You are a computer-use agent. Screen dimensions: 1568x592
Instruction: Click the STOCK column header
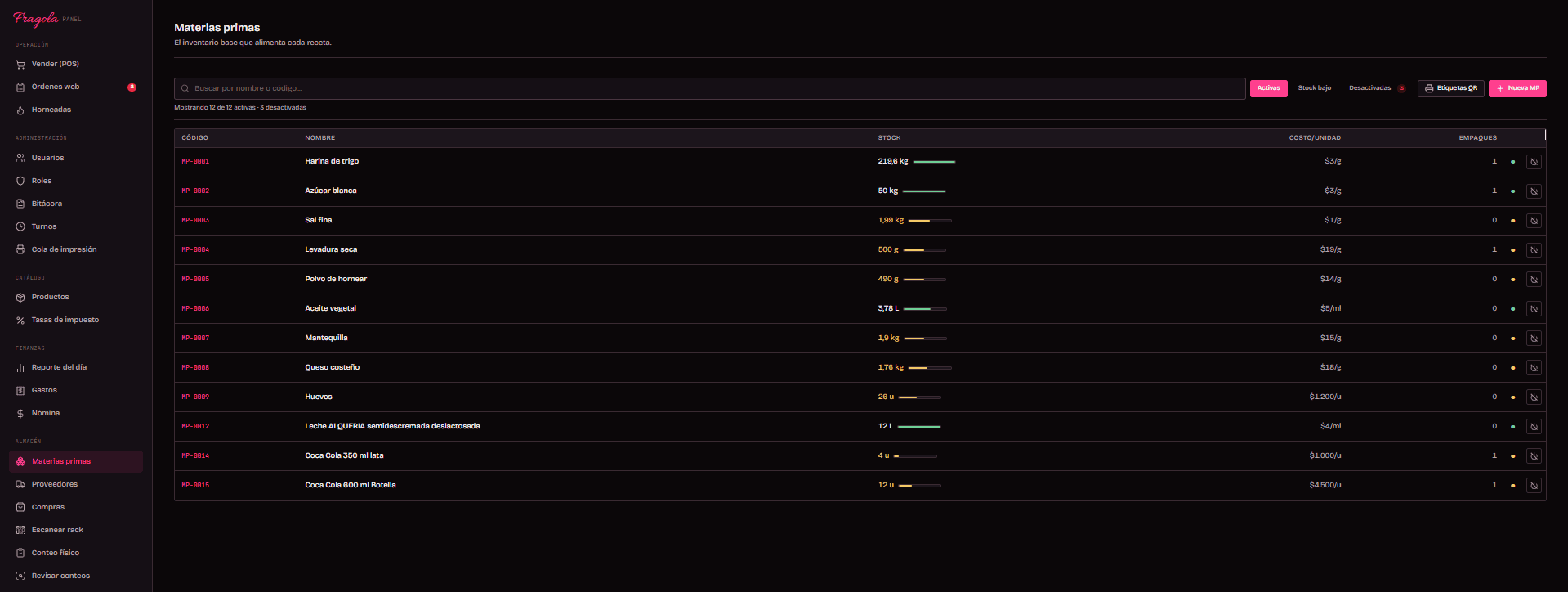(889, 138)
